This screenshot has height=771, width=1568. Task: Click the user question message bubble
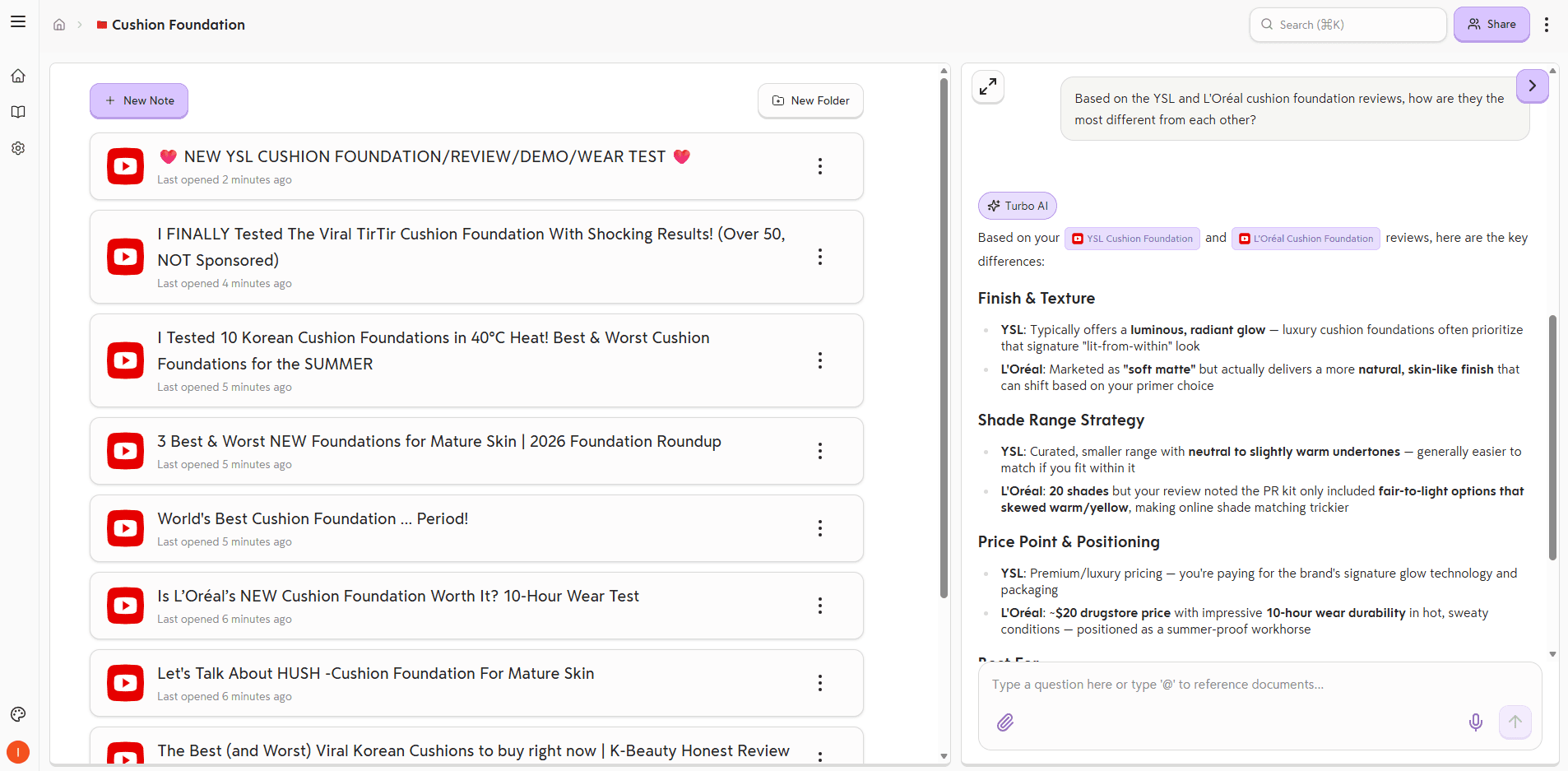click(x=1295, y=109)
